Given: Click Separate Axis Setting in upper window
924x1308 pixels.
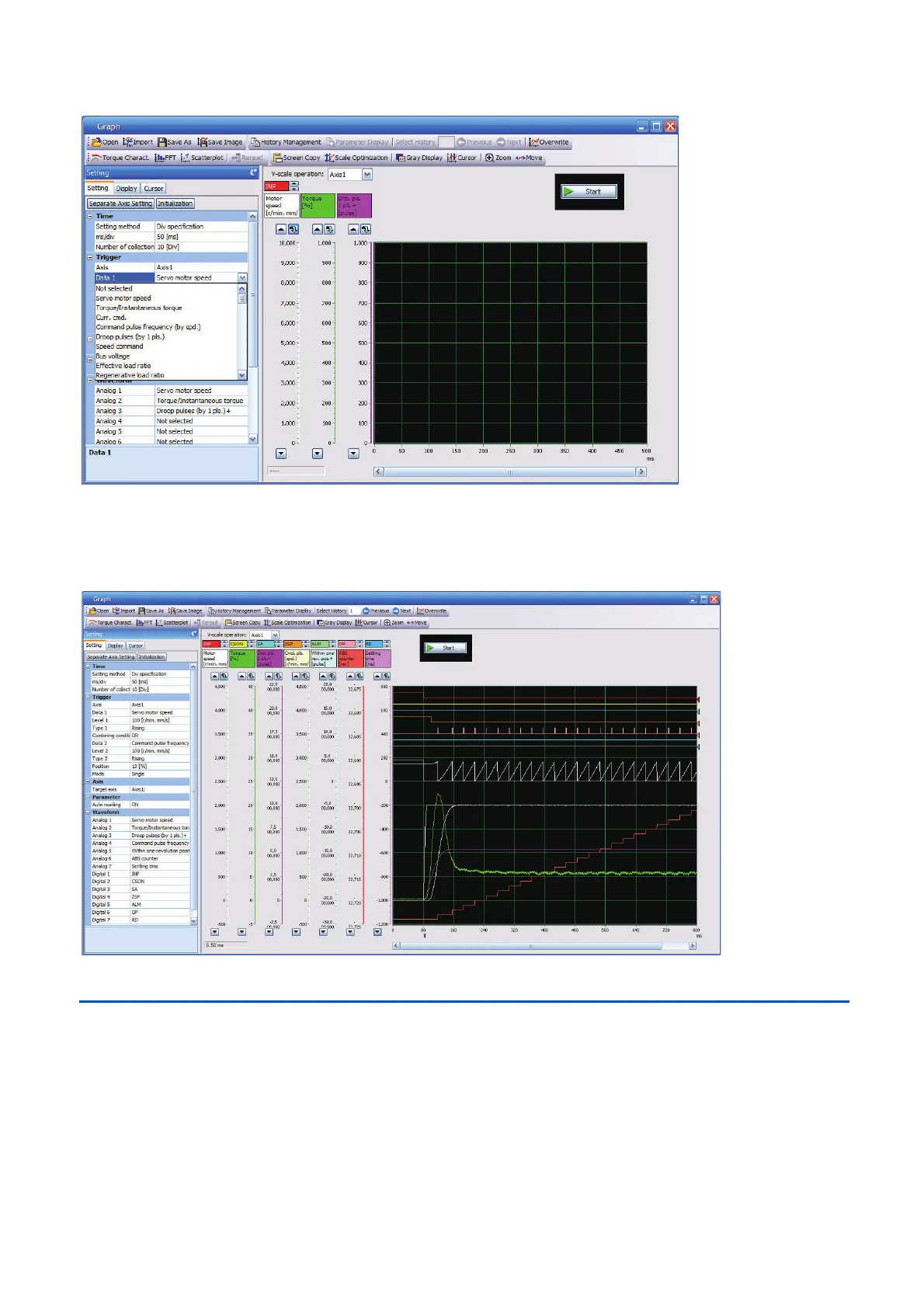Looking at the screenshot, I should click(120, 204).
